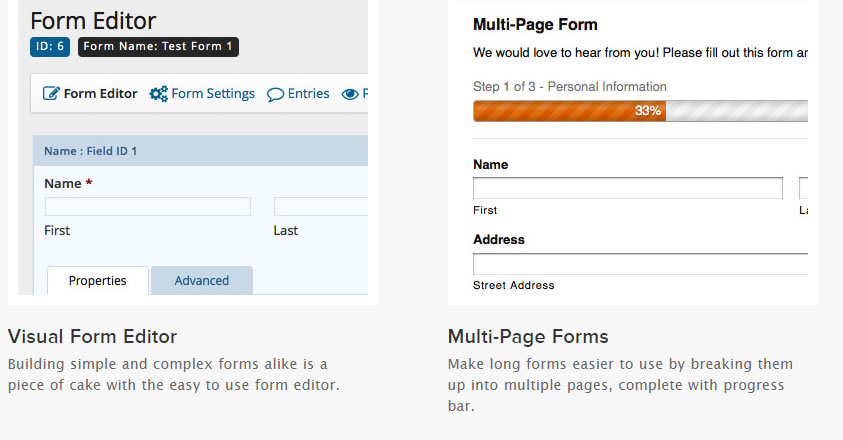Click the 33% orange progress bar
Image resolution: width=843 pixels, height=440 pixels.
[x=569, y=111]
